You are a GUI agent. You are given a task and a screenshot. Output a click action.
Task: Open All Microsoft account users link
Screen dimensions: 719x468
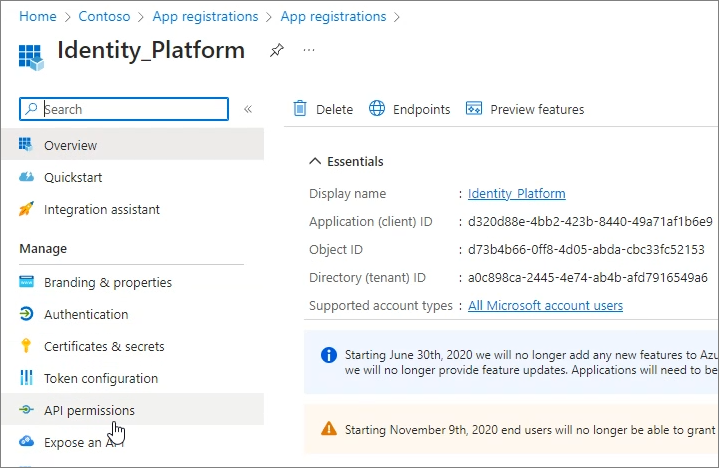point(545,305)
